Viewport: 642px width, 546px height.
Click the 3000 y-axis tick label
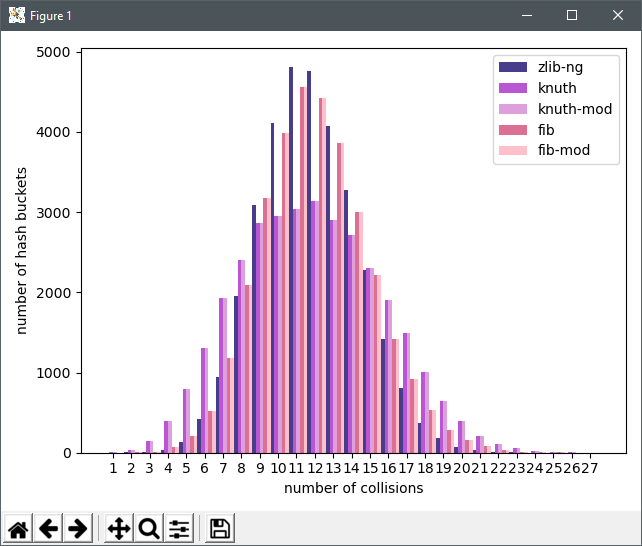[x=53, y=213]
